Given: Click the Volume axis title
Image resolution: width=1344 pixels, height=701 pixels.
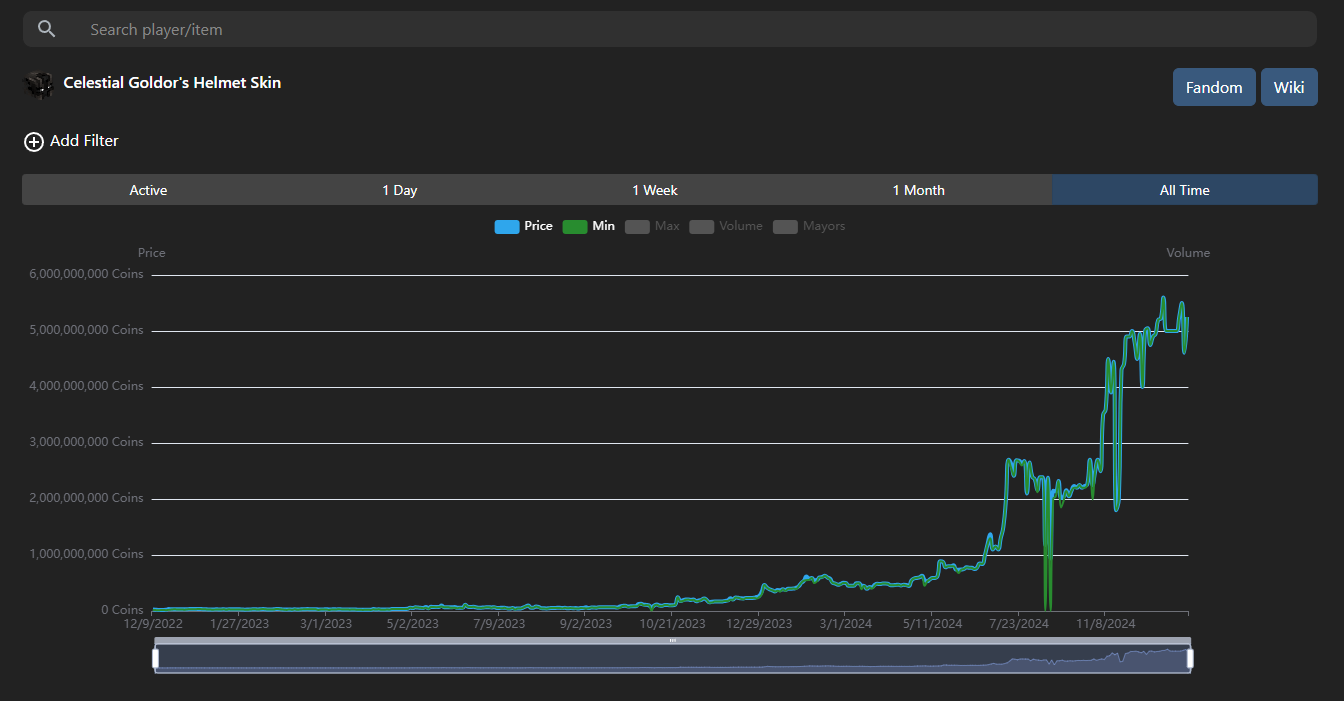Looking at the screenshot, I should click(1188, 253).
